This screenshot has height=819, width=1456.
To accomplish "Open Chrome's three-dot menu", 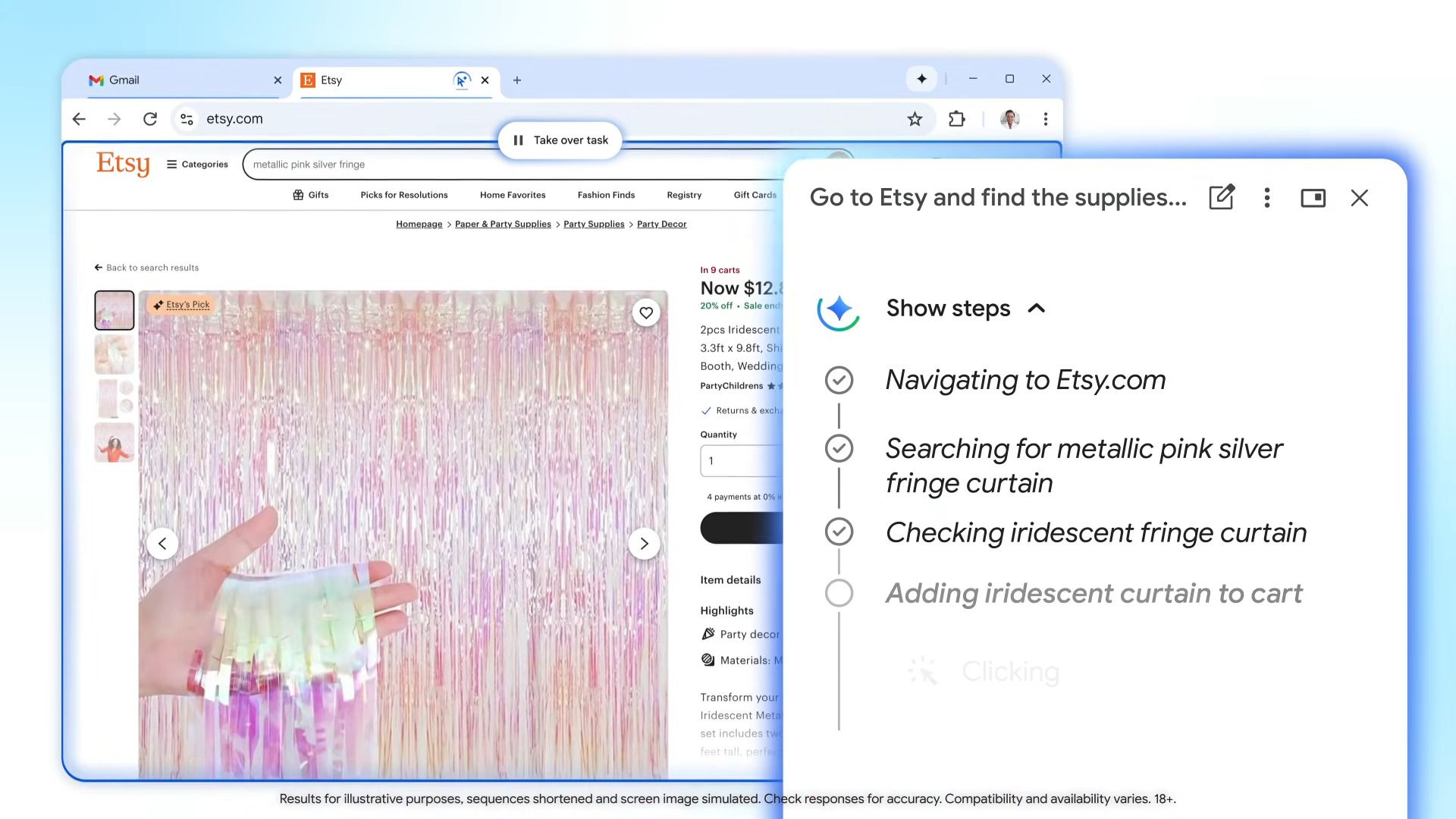I will 1046,119.
